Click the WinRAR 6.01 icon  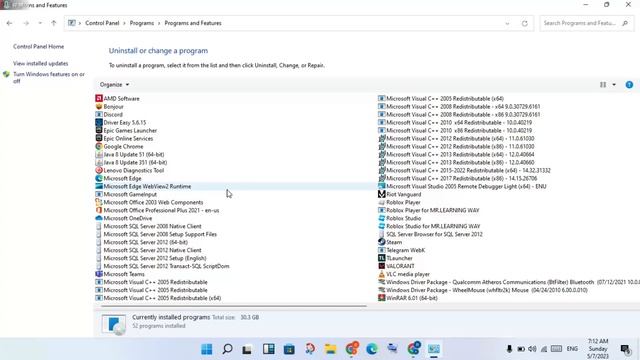pyautogui.click(x=382, y=298)
